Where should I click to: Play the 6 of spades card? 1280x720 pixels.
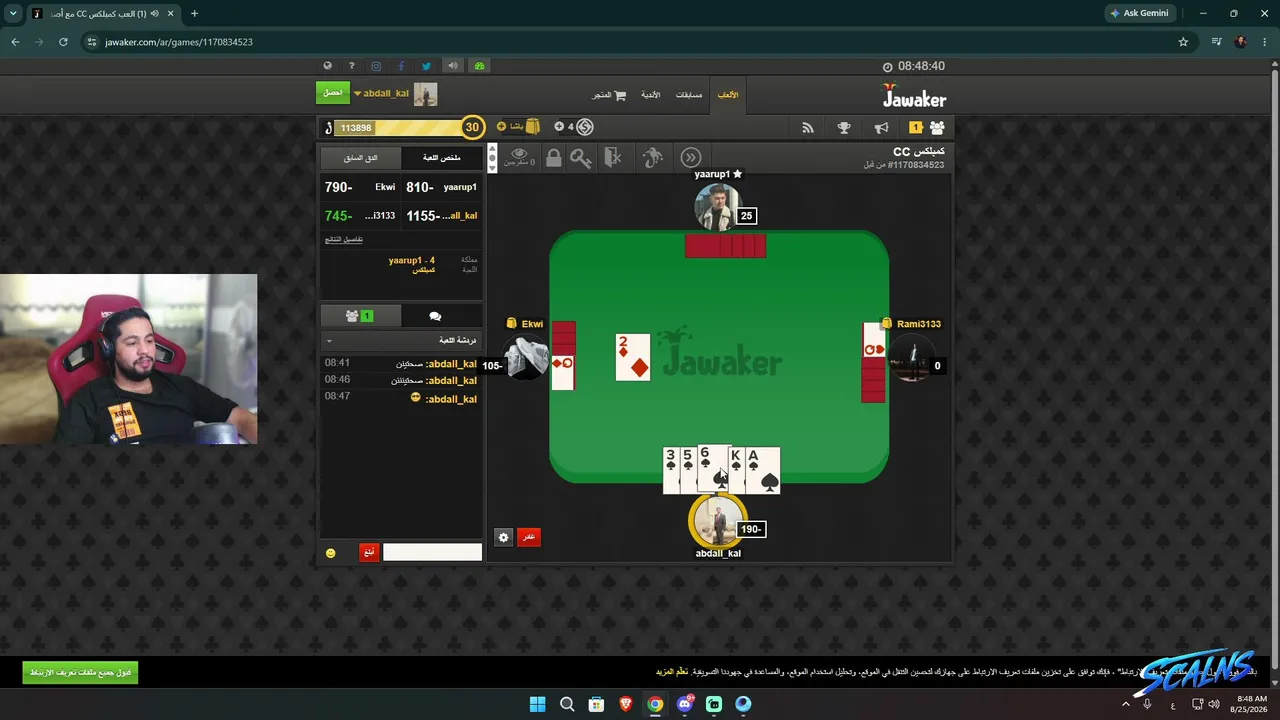click(x=712, y=469)
